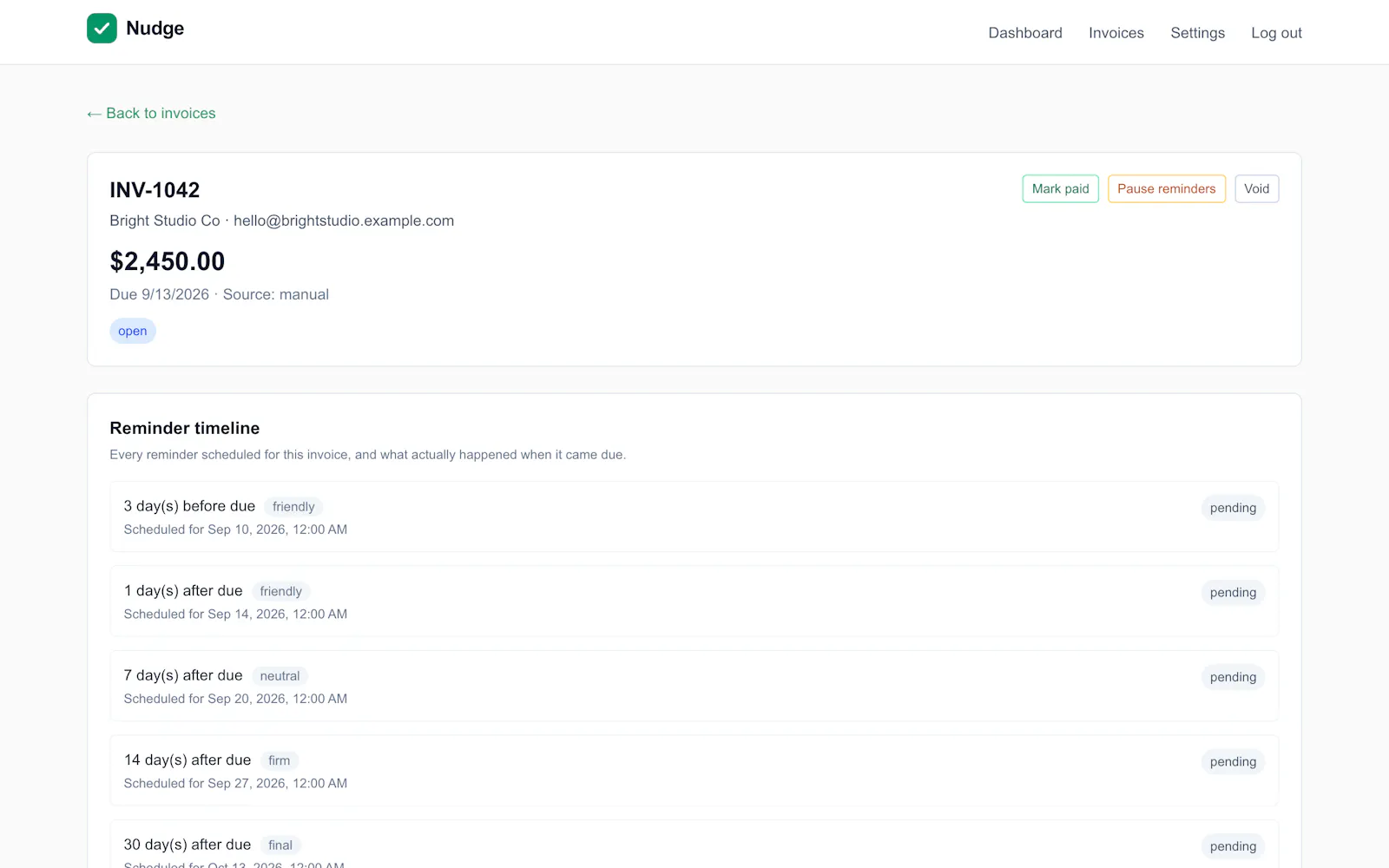1389x868 pixels.
Task: Select the INV-1042 invoice heading
Action: (x=155, y=190)
